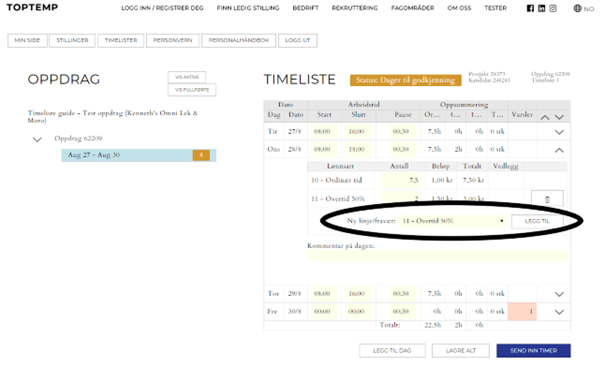Click the Ons 28/8 Slutt time 18:00 field
The width and height of the screenshot is (605, 381).
(x=358, y=149)
